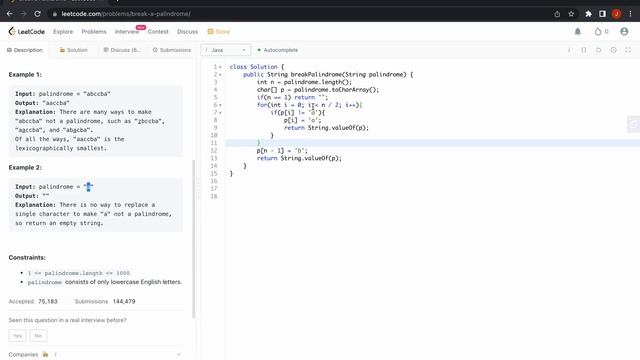Open the Interview menu item
Screen dimensions: 640x360
[x=127, y=31]
